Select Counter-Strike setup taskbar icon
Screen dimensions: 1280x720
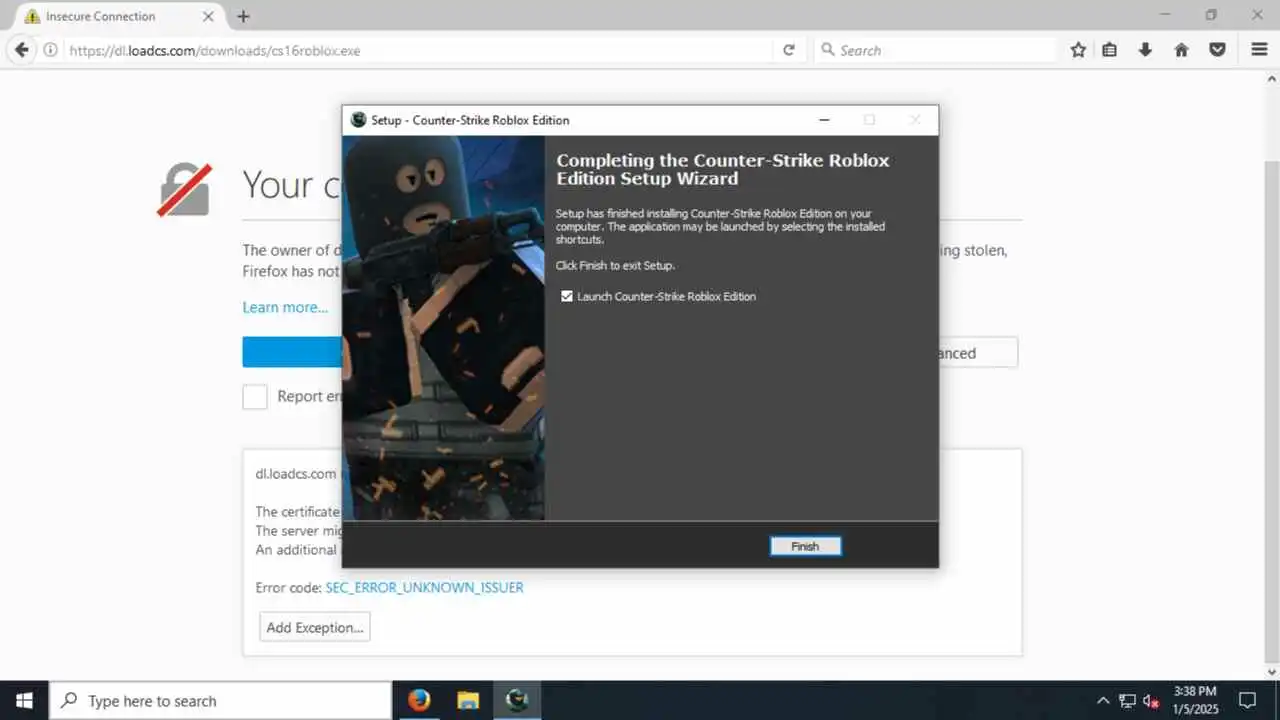[x=517, y=700]
